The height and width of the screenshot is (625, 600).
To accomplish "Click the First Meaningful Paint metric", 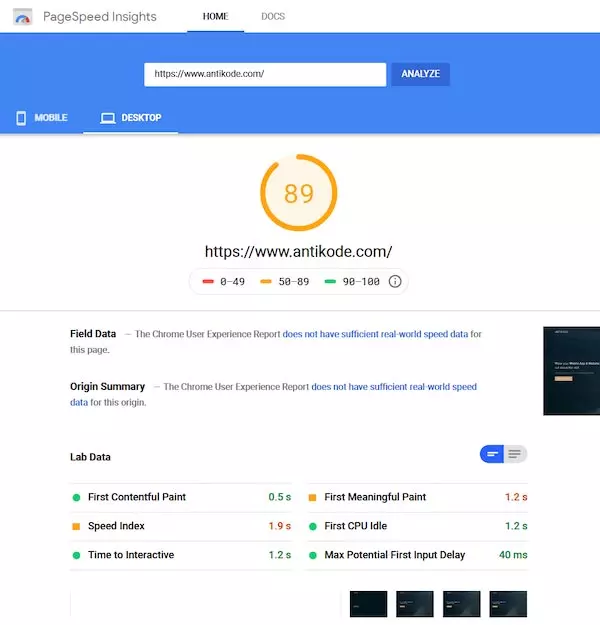I will pos(417,497).
